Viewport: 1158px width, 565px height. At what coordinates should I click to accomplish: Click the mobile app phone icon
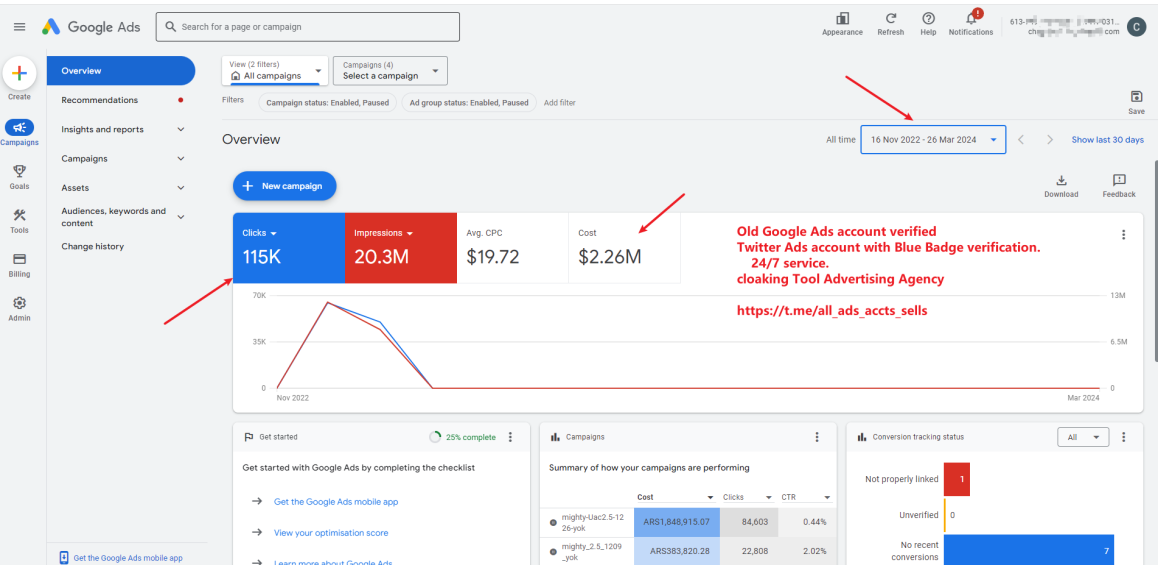point(64,558)
